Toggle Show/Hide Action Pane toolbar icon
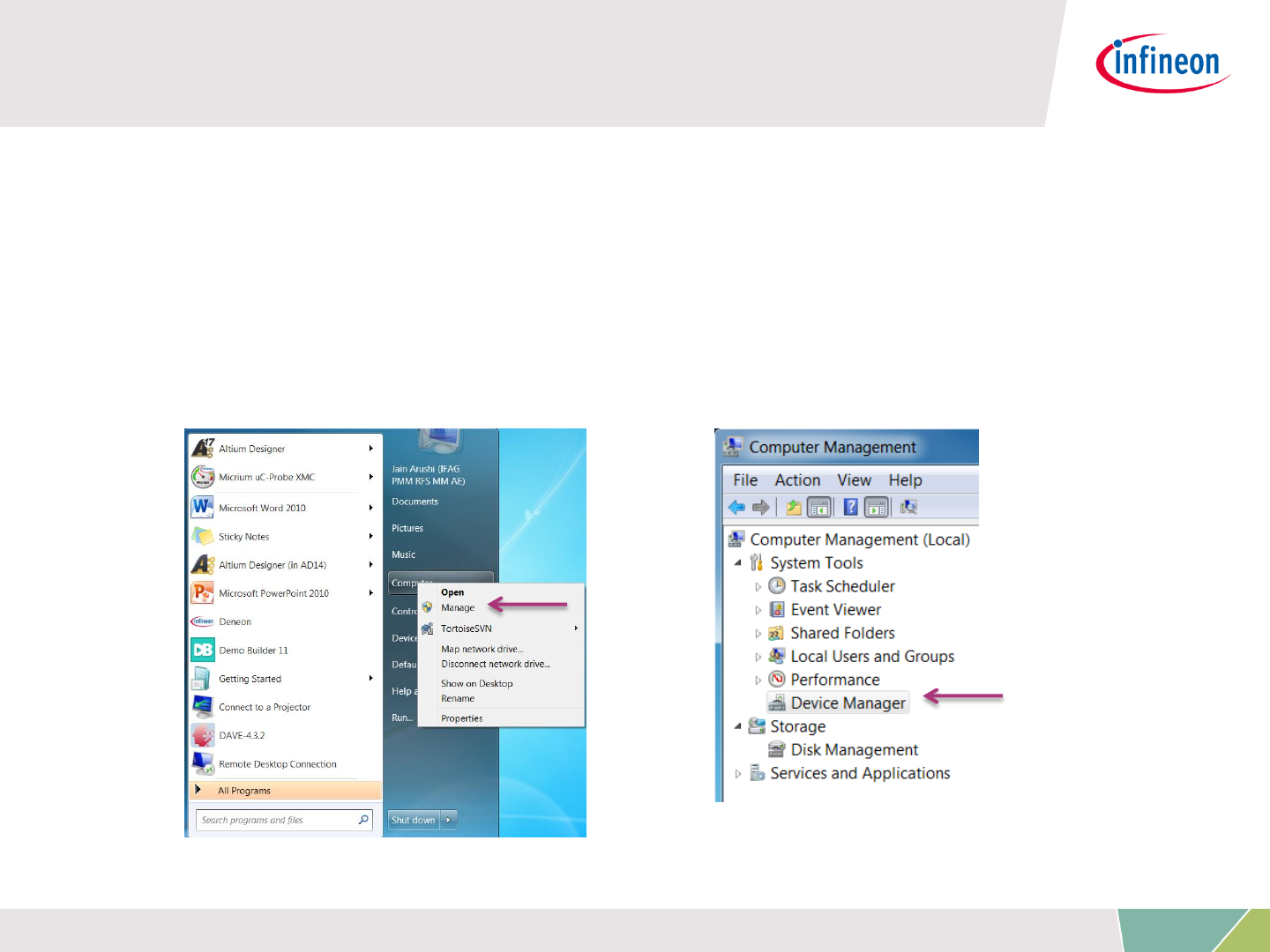Viewport: 1270px width, 952px height. tap(877, 507)
